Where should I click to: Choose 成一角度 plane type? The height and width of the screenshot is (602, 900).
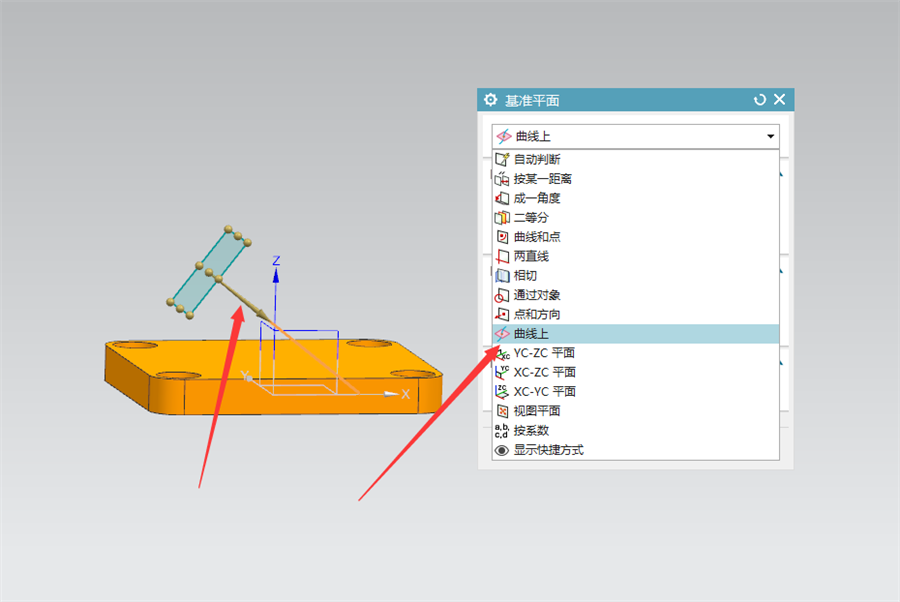pos(635,199)
